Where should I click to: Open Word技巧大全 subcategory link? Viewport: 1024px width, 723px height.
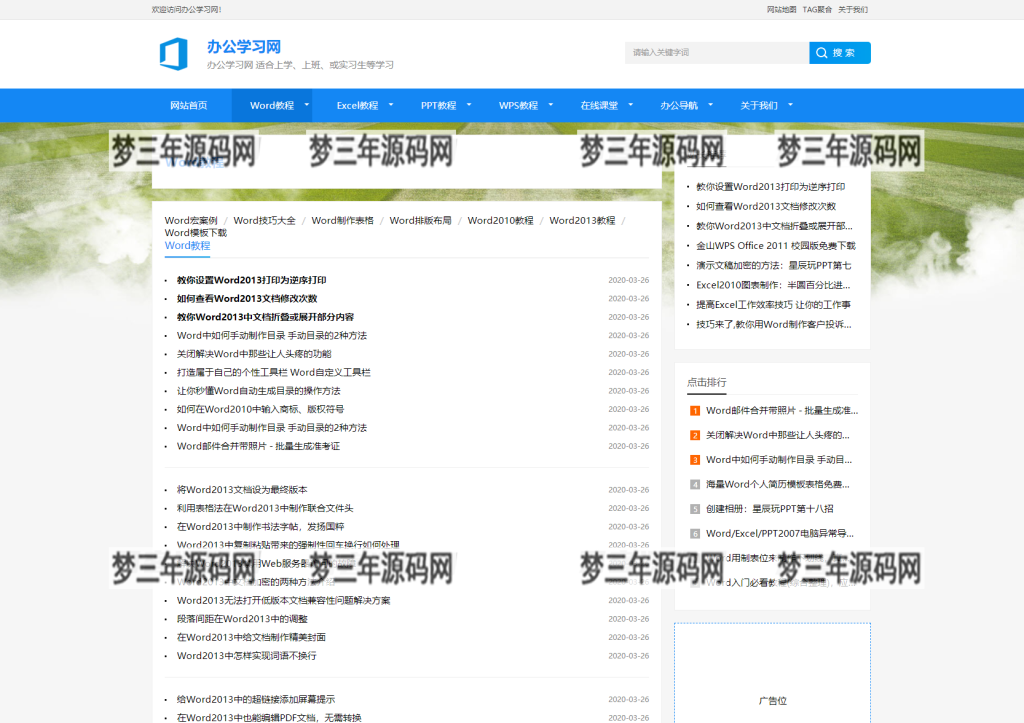click(264, 221)
